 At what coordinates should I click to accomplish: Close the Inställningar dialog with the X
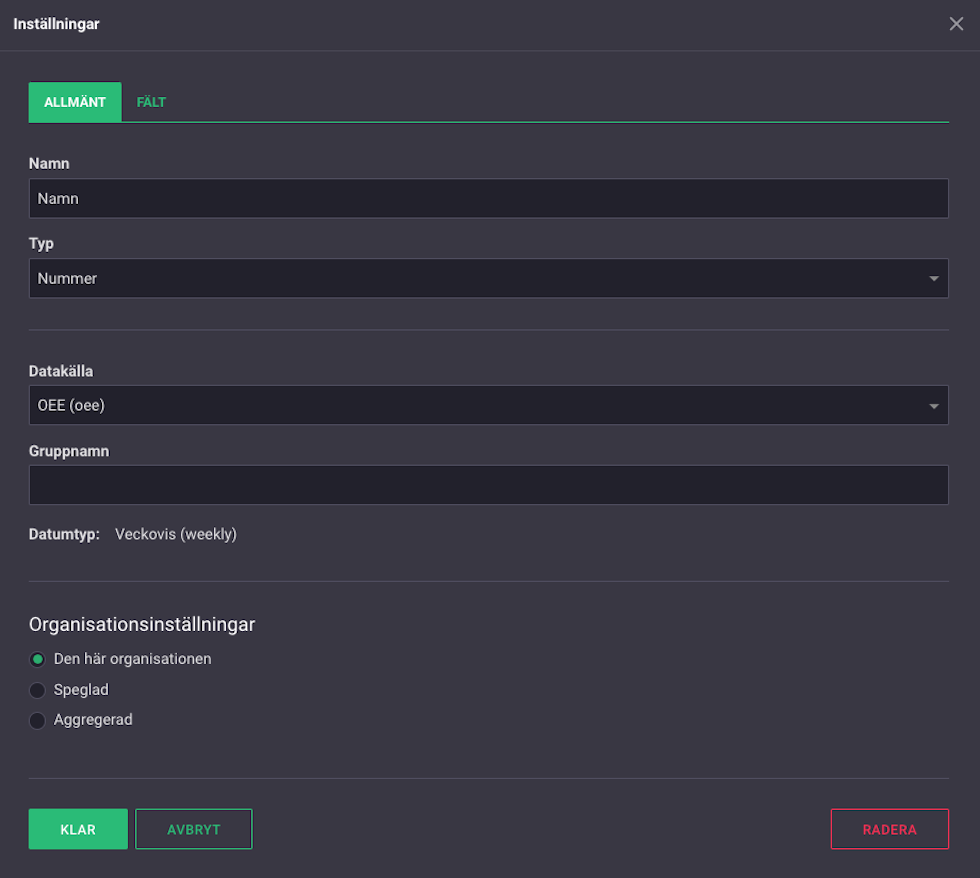pyautogui.click(x=956, y=24)
